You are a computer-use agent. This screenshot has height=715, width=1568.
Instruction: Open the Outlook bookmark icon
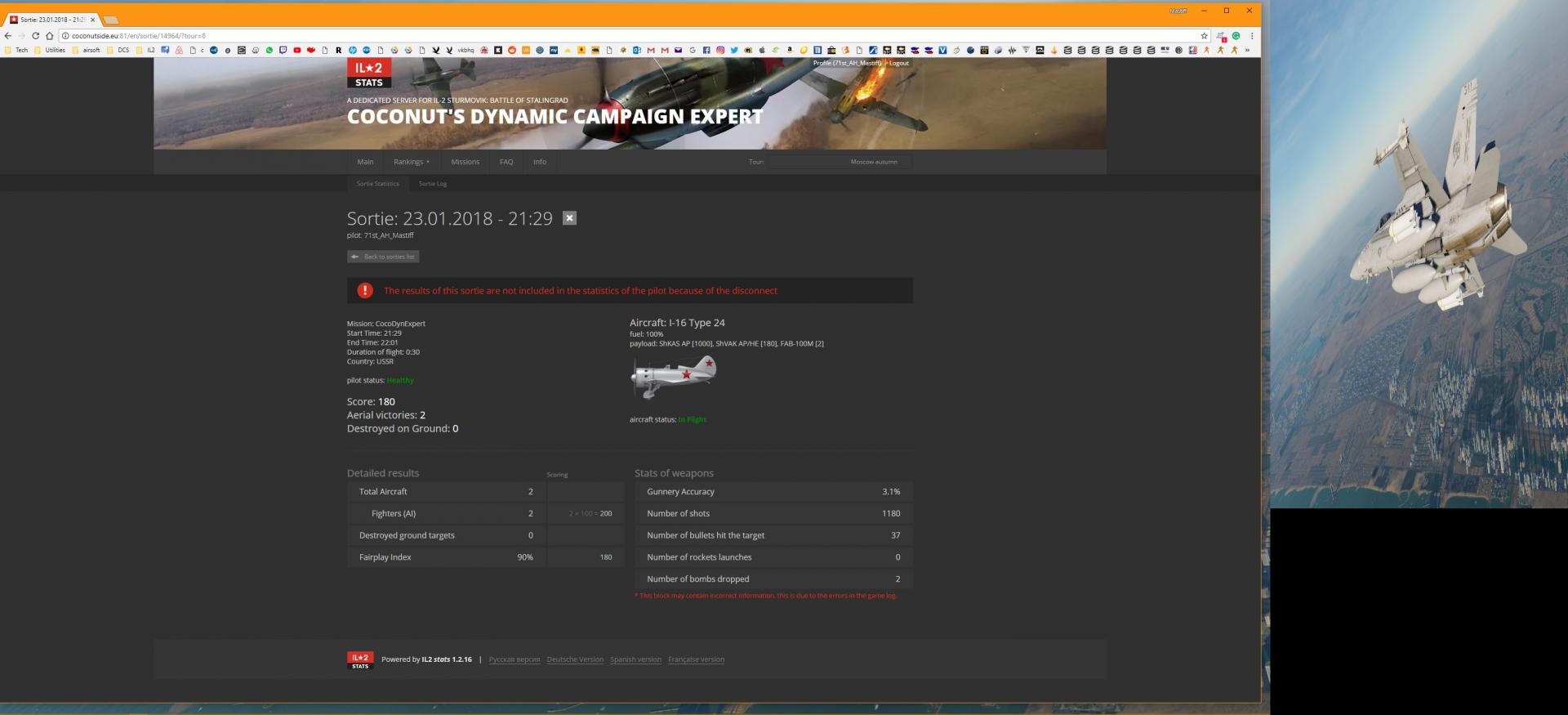(637, 50)
